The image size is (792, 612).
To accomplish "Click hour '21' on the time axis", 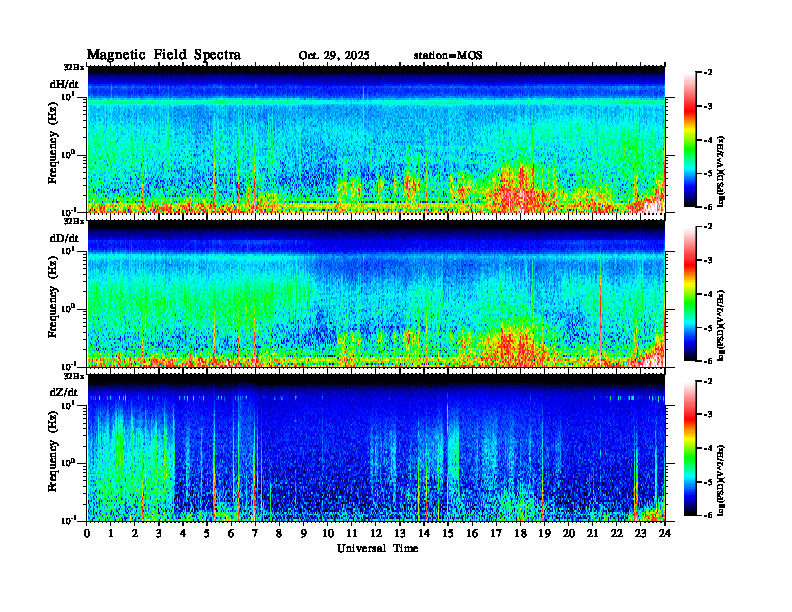I will click(592, 534).
